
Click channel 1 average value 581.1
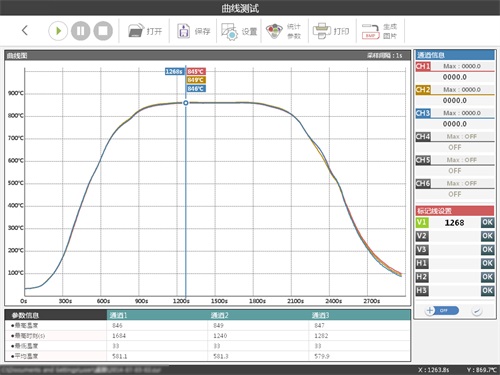[120, 356]
